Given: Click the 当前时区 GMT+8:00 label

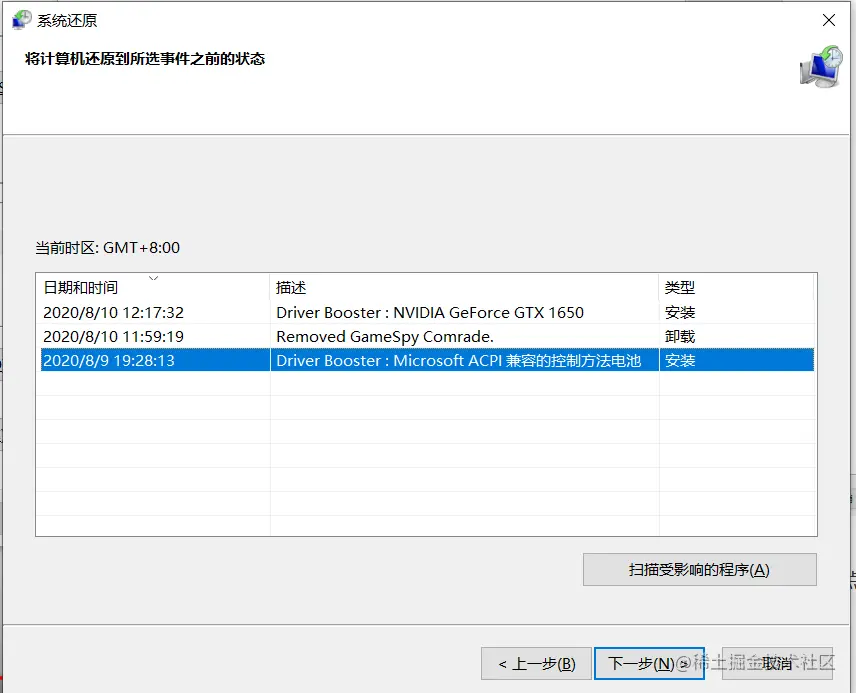Looking at the screenshot, I should tap(107, 247).
